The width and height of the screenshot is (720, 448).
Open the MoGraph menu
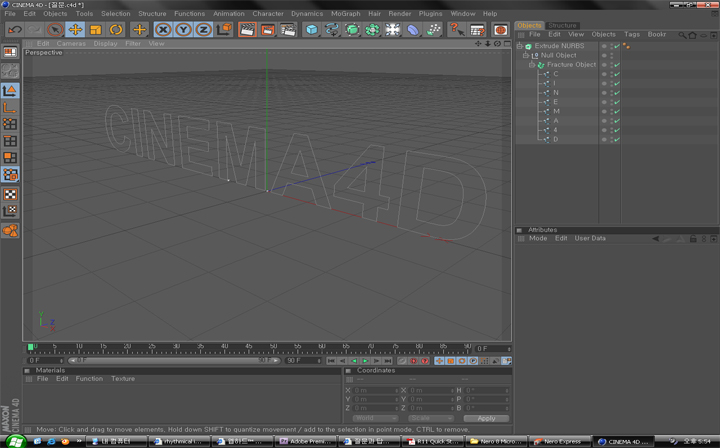[x=346, y=14]
